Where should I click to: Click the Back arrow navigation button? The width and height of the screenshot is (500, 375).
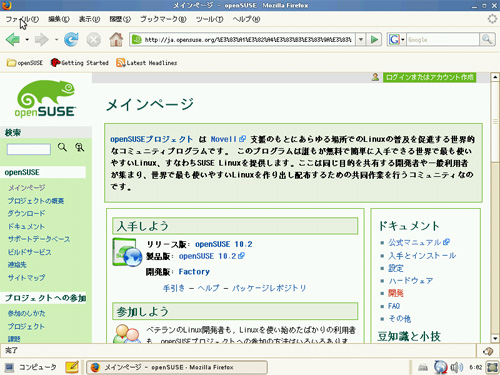pos(13,40)
